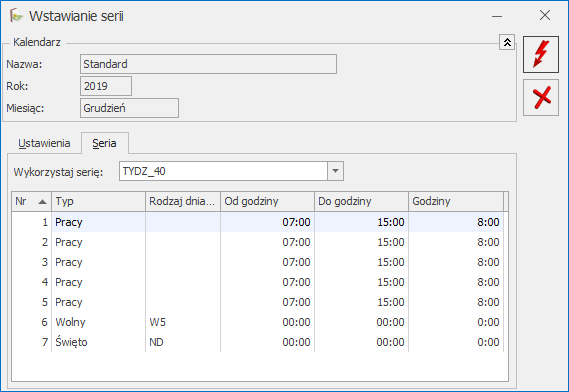Select row 4 Pracy type cell
Image resolution: width=569 pixels, height=392 pixels.
tap(98, 282)
